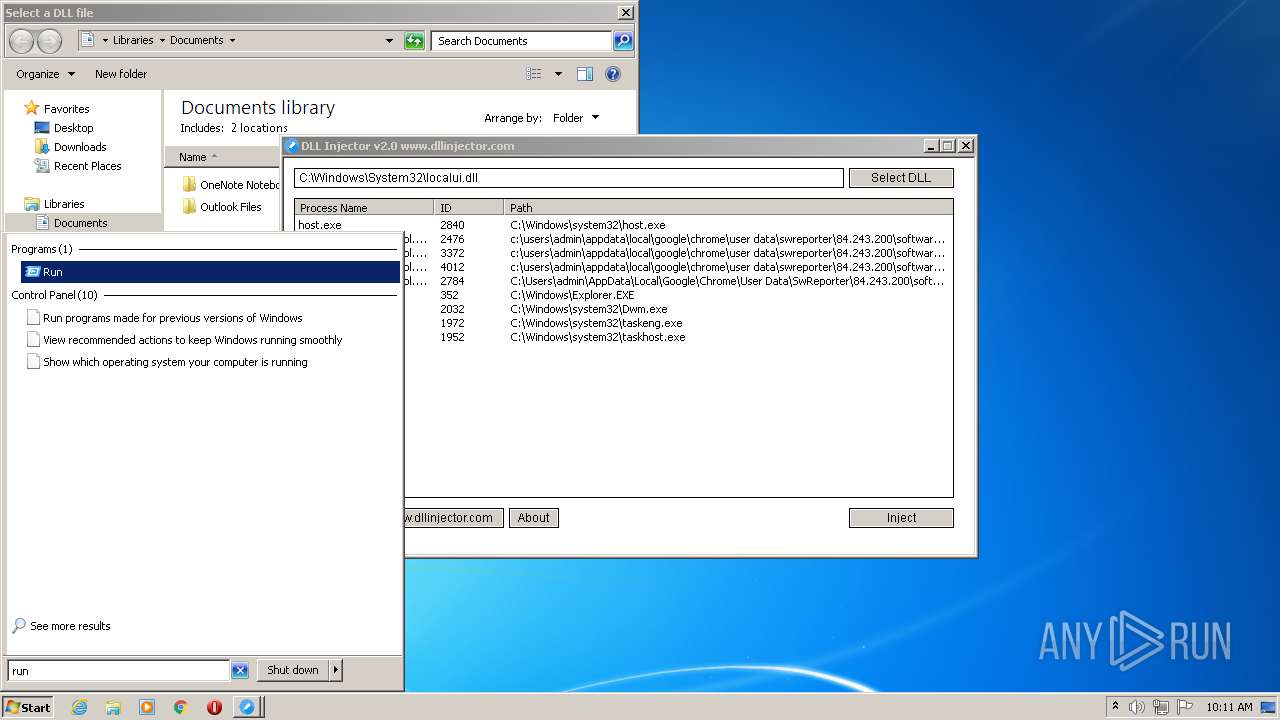Toggle the preview pane icon

tap(585, 74)
